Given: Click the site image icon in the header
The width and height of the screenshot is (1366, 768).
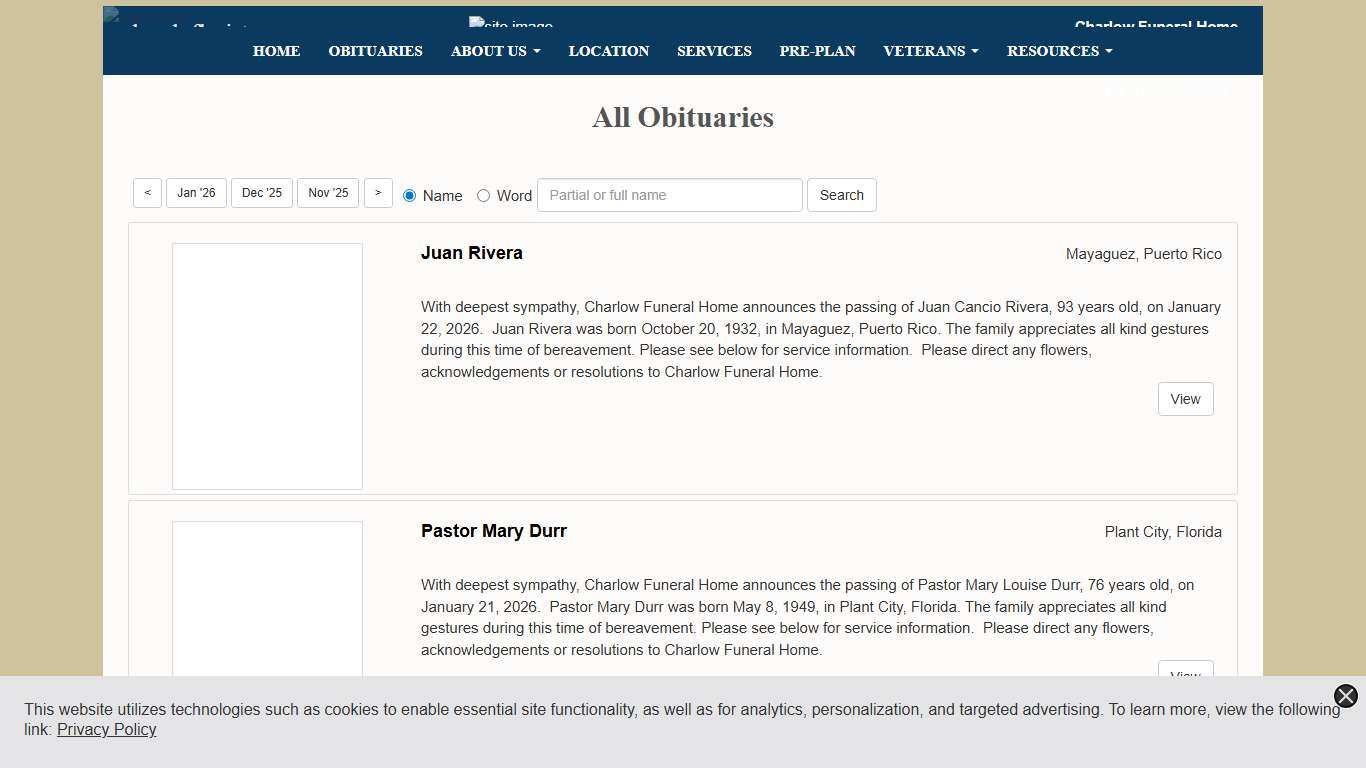Looking at the screenshot, I should point(509,24).
